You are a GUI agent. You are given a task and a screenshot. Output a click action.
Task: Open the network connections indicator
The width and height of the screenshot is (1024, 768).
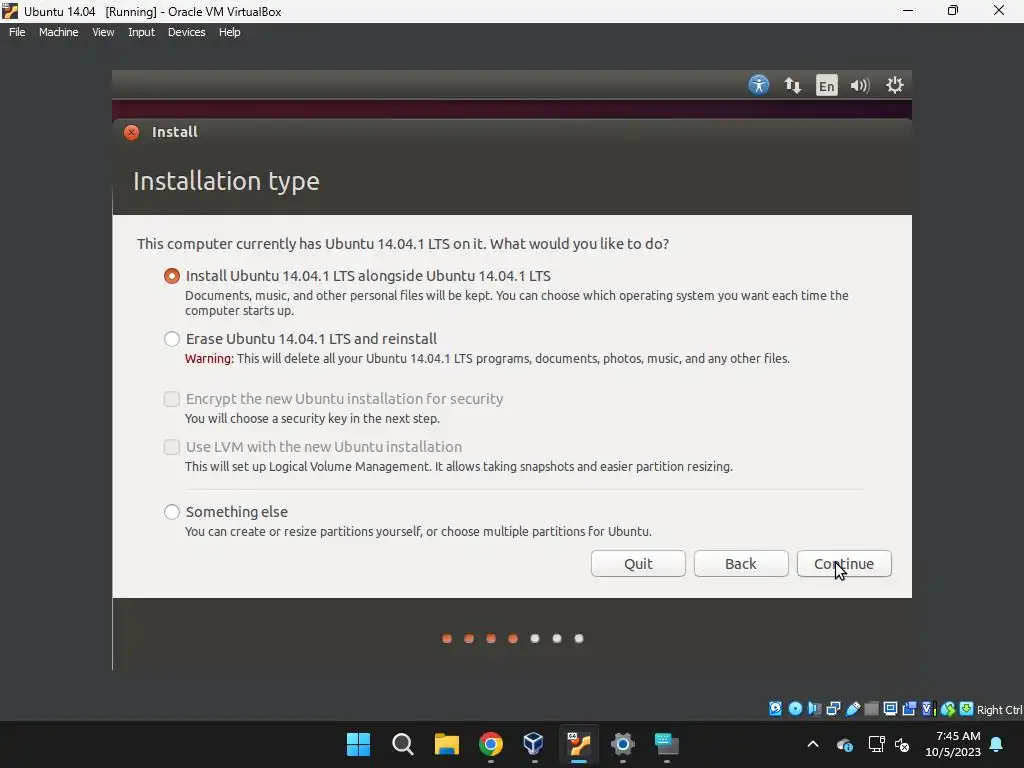[793, 85]
